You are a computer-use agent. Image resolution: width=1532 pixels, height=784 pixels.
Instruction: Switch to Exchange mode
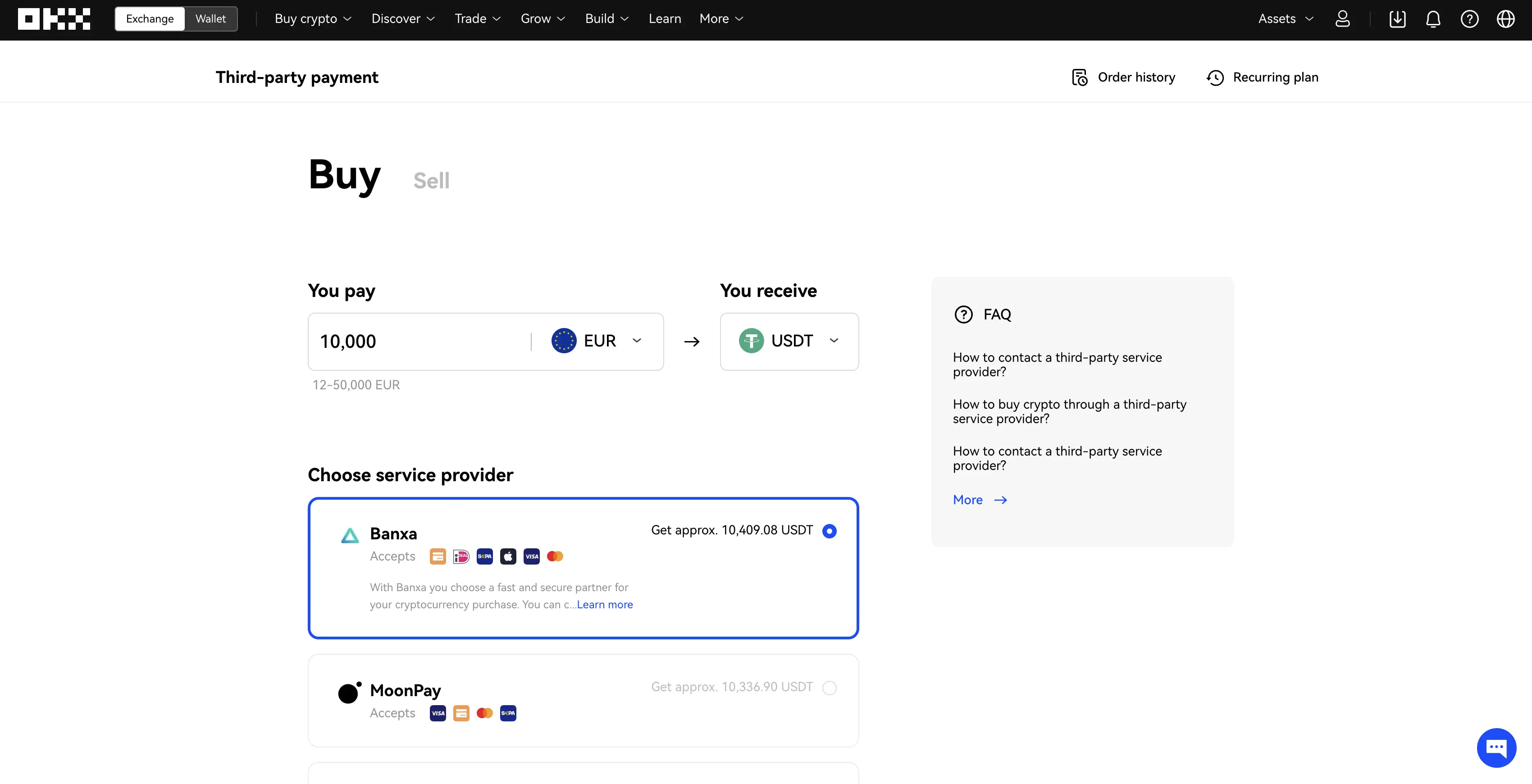[150, 19]
